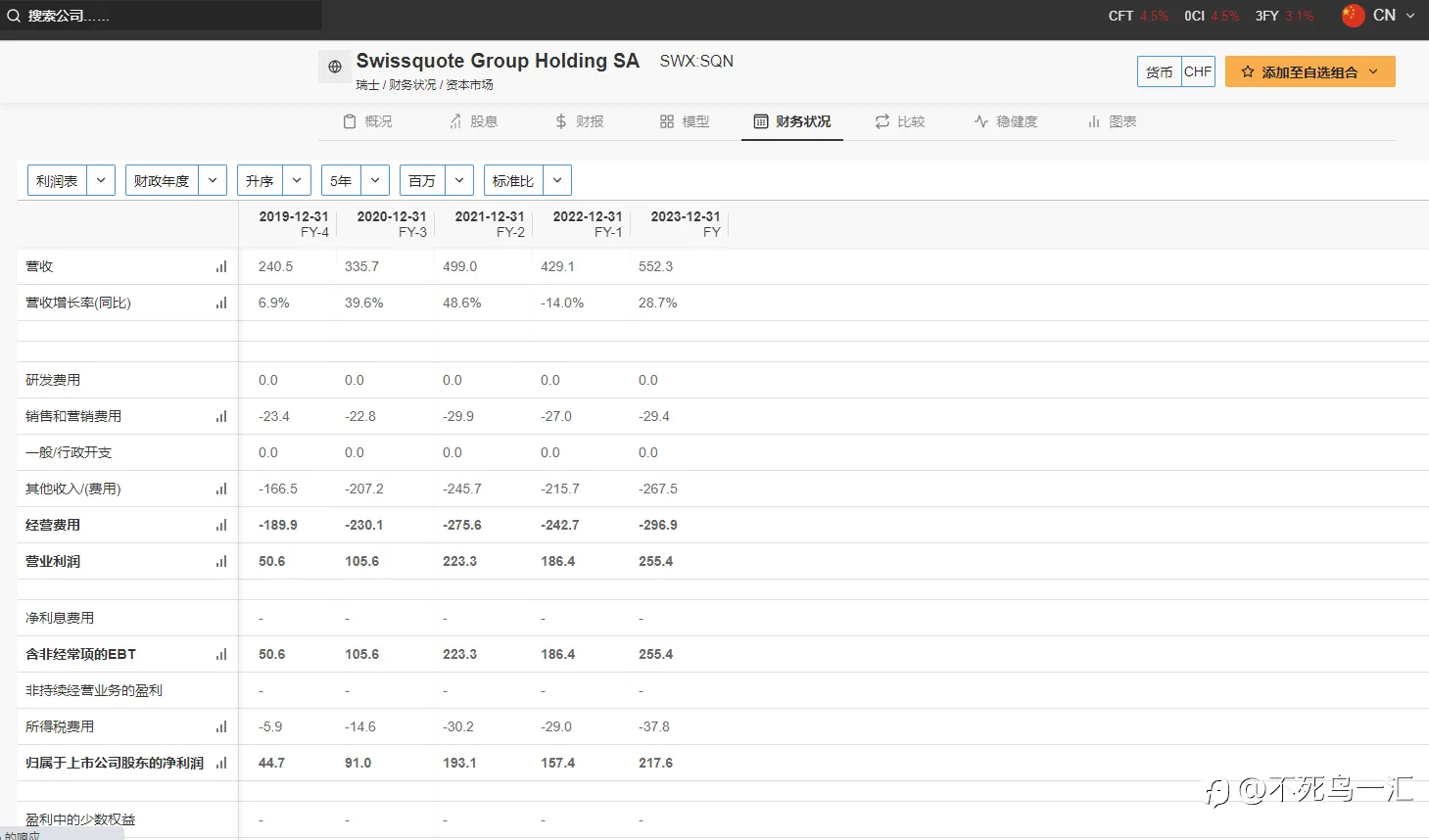Select the 2023-12-31 FY column header
Image resolution: width=1429 pixels, height=840 pixels.
(685, 224)
